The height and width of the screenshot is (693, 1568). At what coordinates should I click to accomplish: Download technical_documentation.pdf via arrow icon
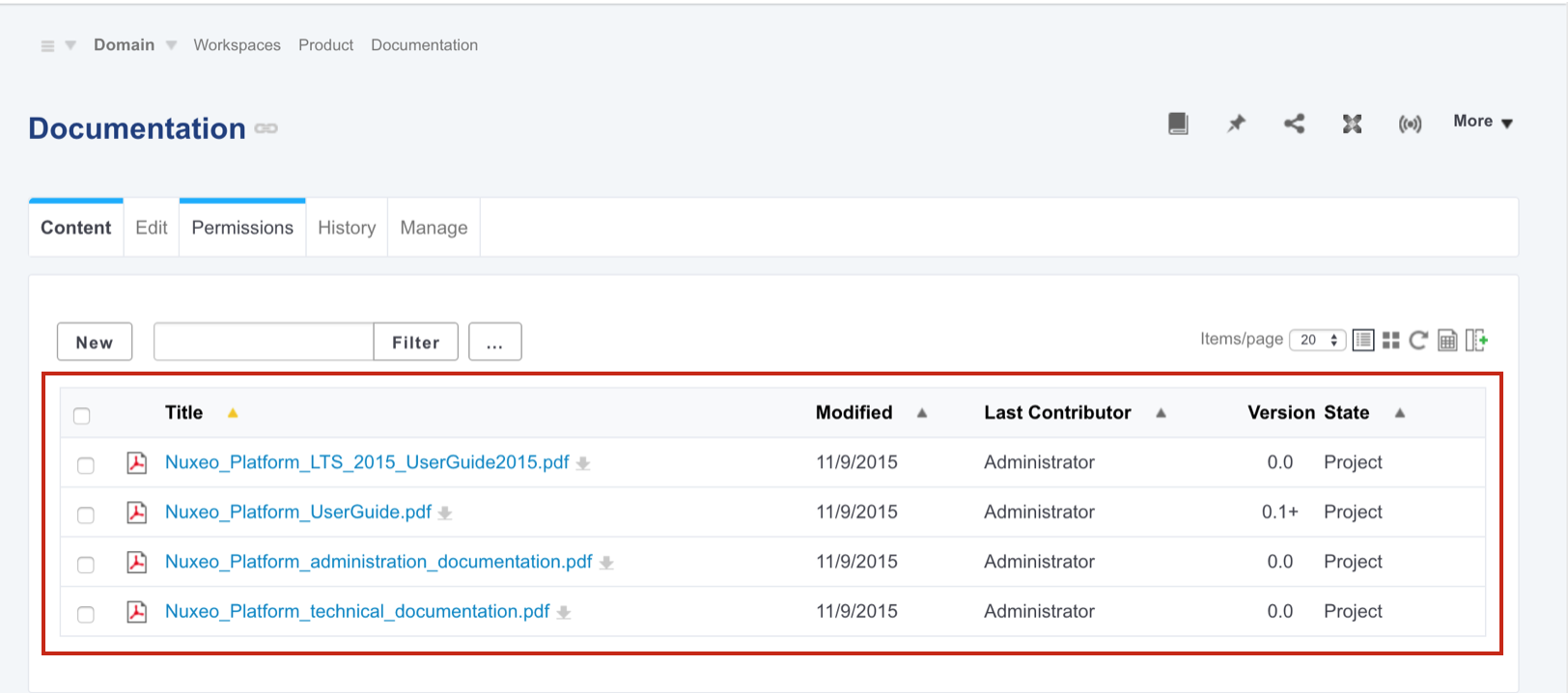pyautogui.click(x=564, y=613)
